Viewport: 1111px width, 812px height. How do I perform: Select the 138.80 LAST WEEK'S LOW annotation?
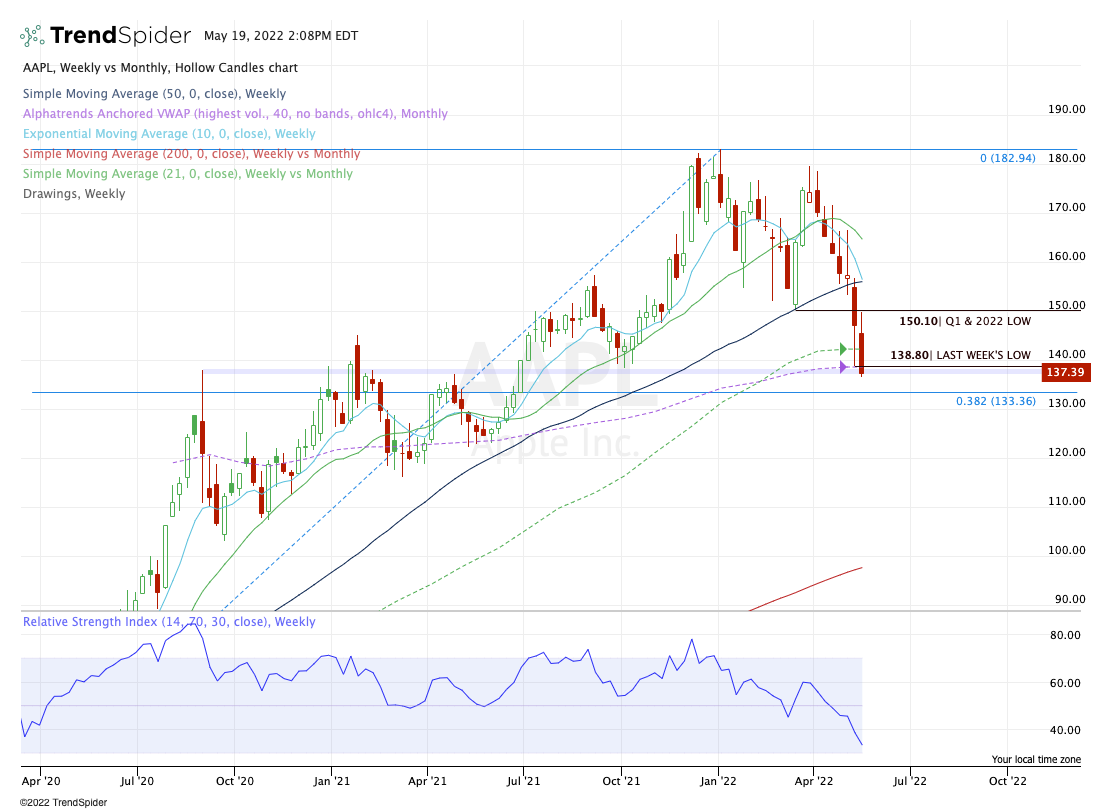tap(960, 355)
